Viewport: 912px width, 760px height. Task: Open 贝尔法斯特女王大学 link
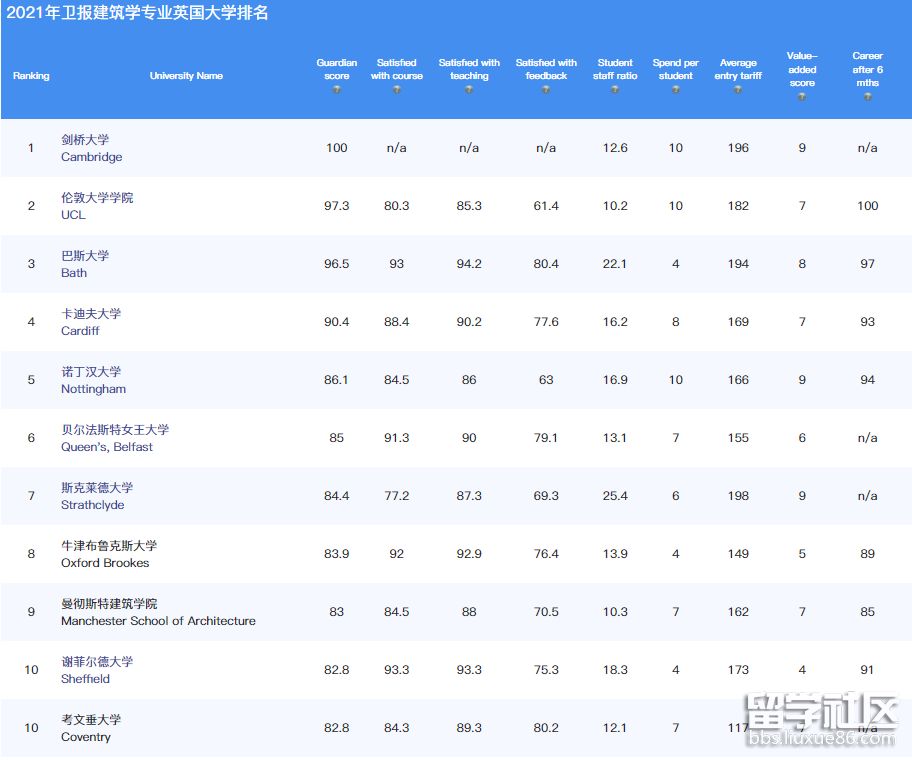click(115, 430)
